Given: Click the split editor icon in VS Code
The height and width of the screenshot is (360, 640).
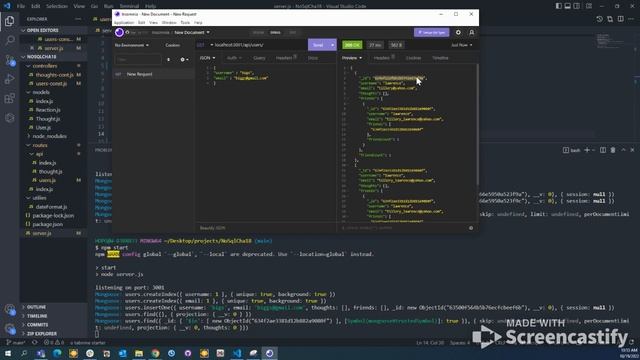Looking at the screenshot, I should [620, 19].
